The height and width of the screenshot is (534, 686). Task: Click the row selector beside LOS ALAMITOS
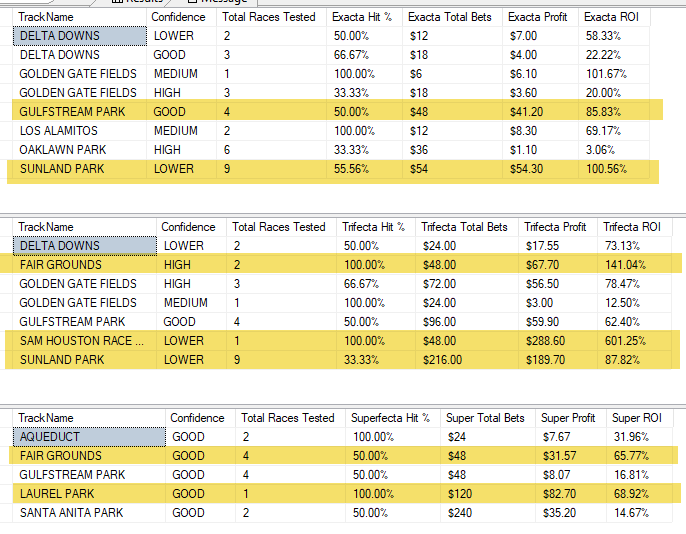click(7, 131)
